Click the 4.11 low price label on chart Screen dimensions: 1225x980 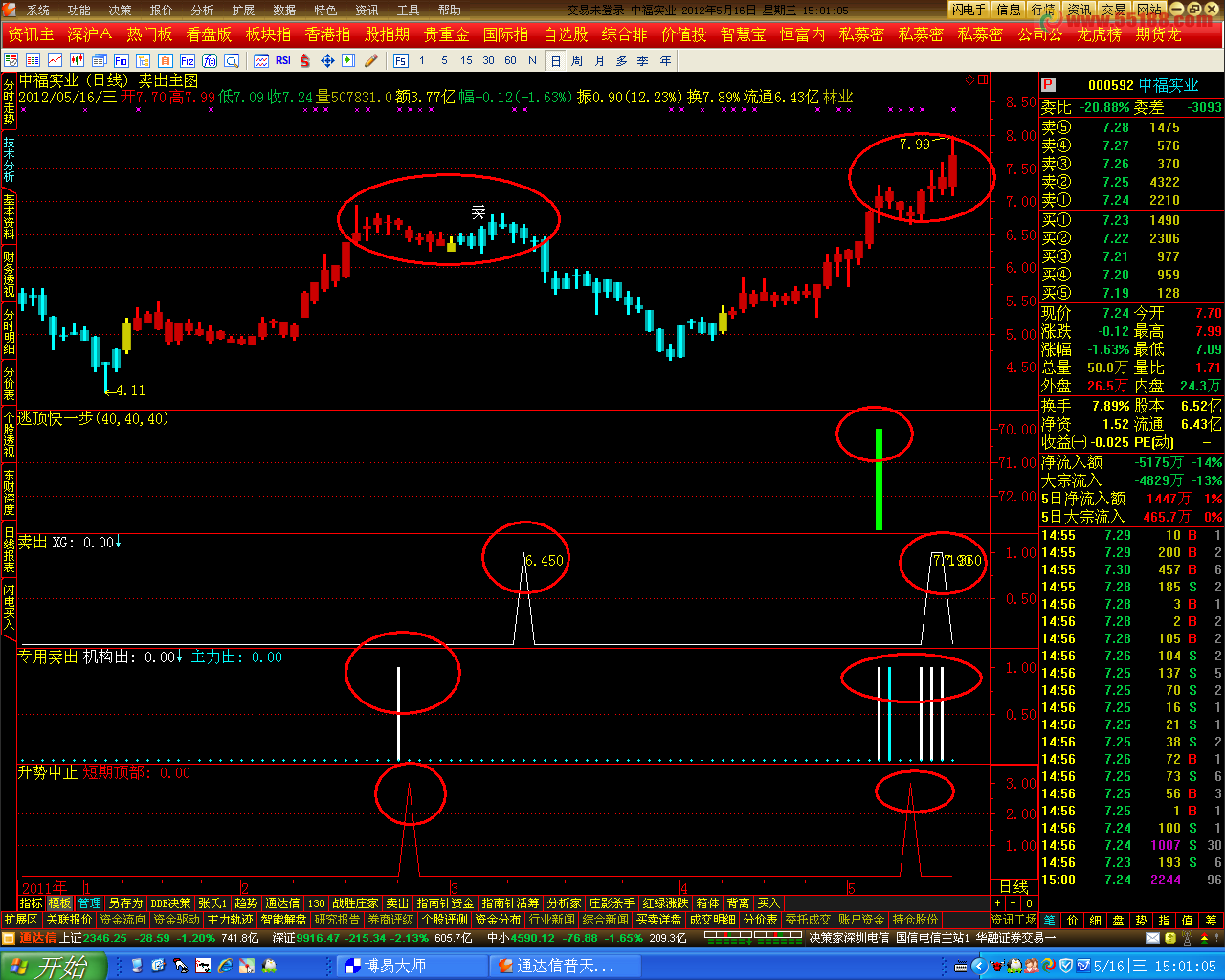pos(129,390)
